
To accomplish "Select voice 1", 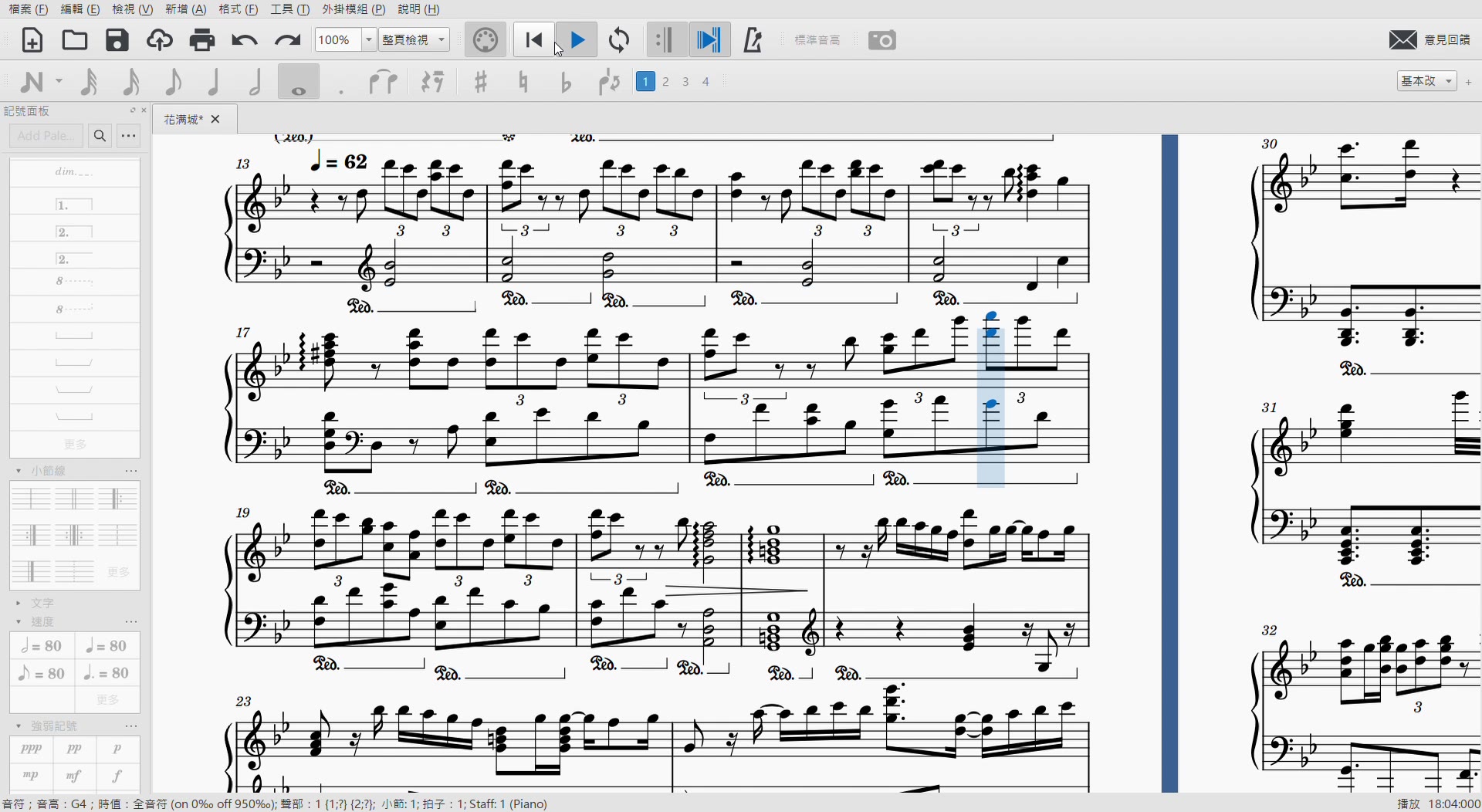I will coord(646,81).
